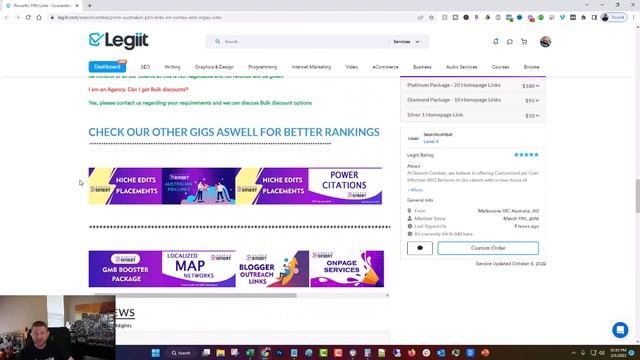Open a new browser tab with plus
Viewport: 640px width, 360px height.
(x=89, y=6)
